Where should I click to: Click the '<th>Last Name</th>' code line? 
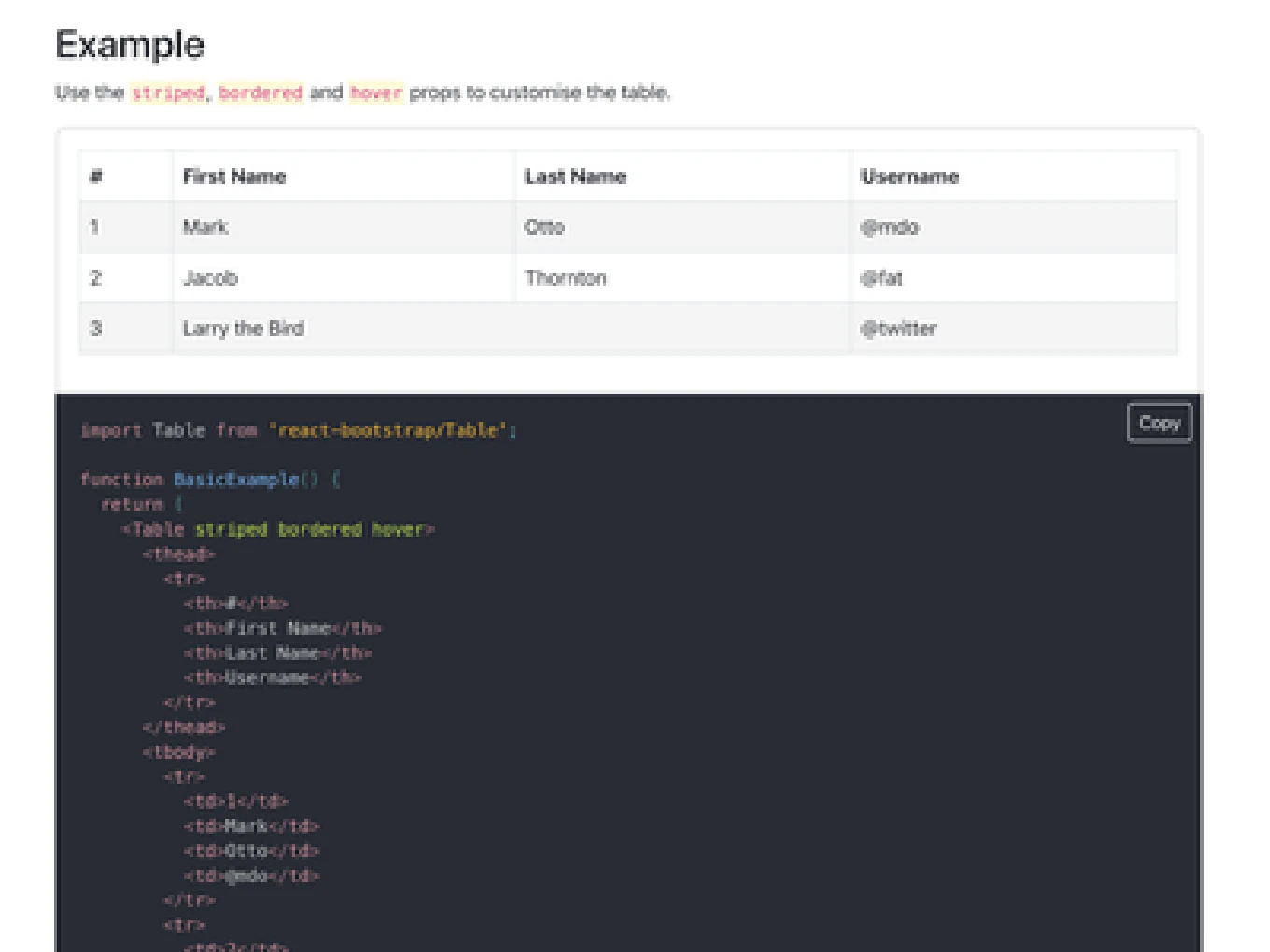coord(277,652)
